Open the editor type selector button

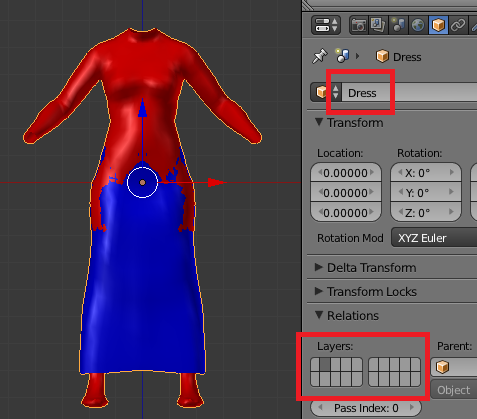coord(326,25)
